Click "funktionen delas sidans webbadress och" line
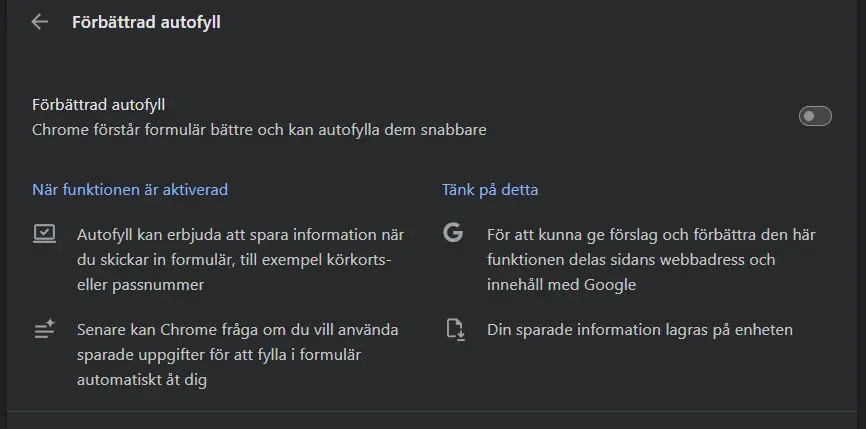 pos(631,260)
